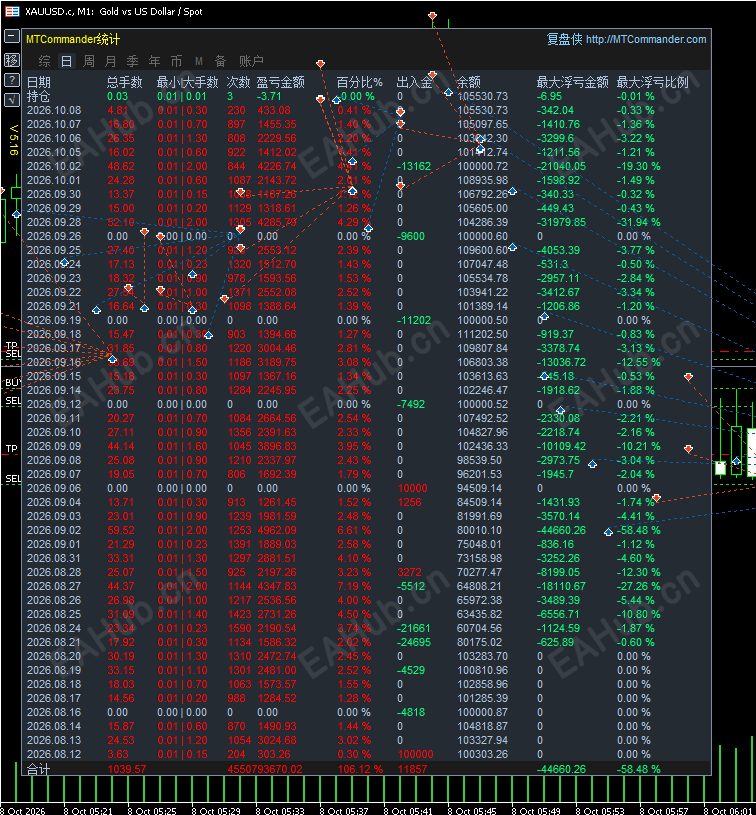Click the XAUUSD chart window icon
This screenshot has width=756, height=815.
point(12,11)
